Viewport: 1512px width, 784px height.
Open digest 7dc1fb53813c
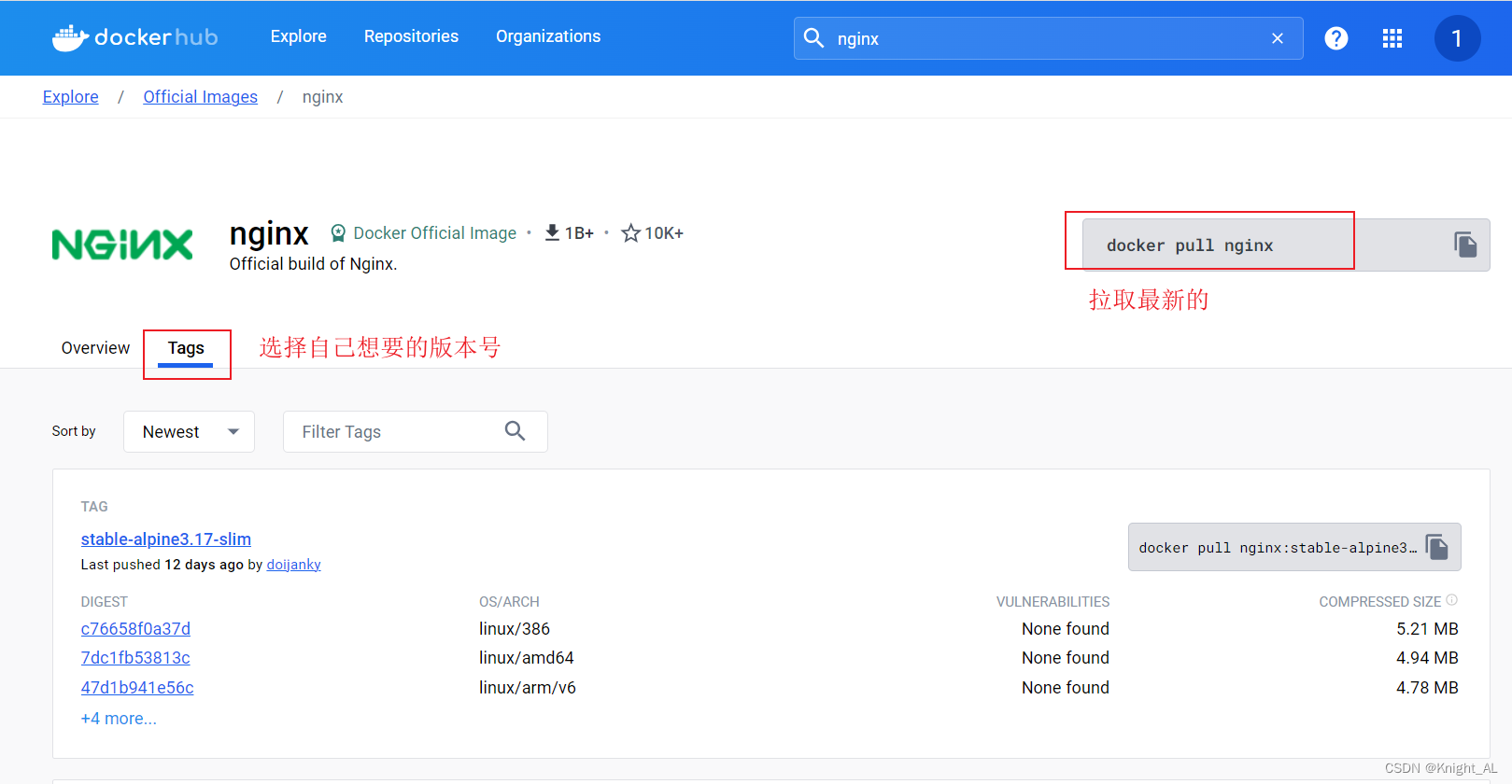[x=135, y=658]
